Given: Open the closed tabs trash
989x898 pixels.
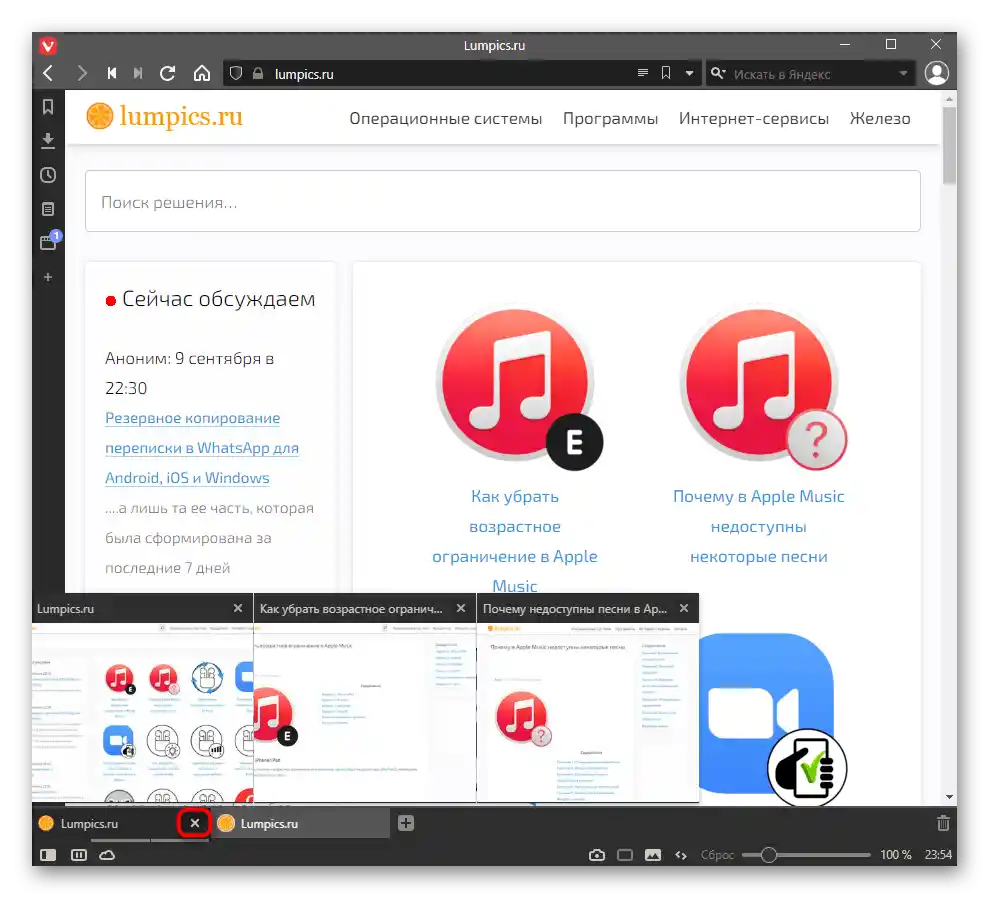Looking at the screenshot, I should [943, 823].
